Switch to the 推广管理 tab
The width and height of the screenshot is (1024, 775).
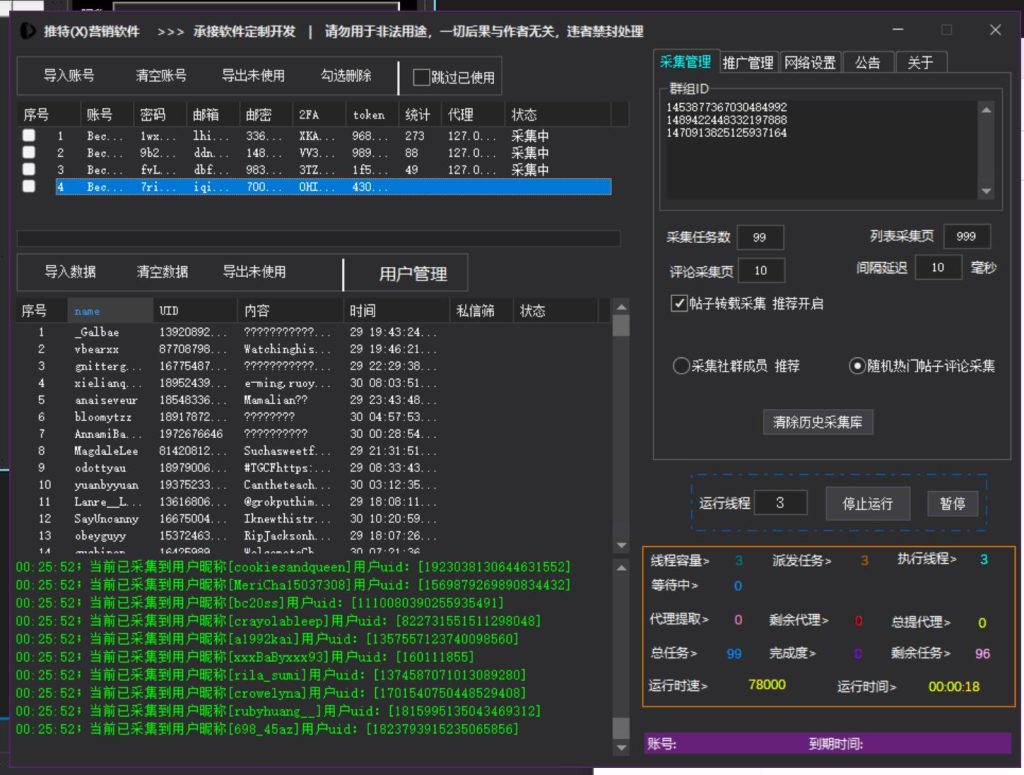pos(747,62)
